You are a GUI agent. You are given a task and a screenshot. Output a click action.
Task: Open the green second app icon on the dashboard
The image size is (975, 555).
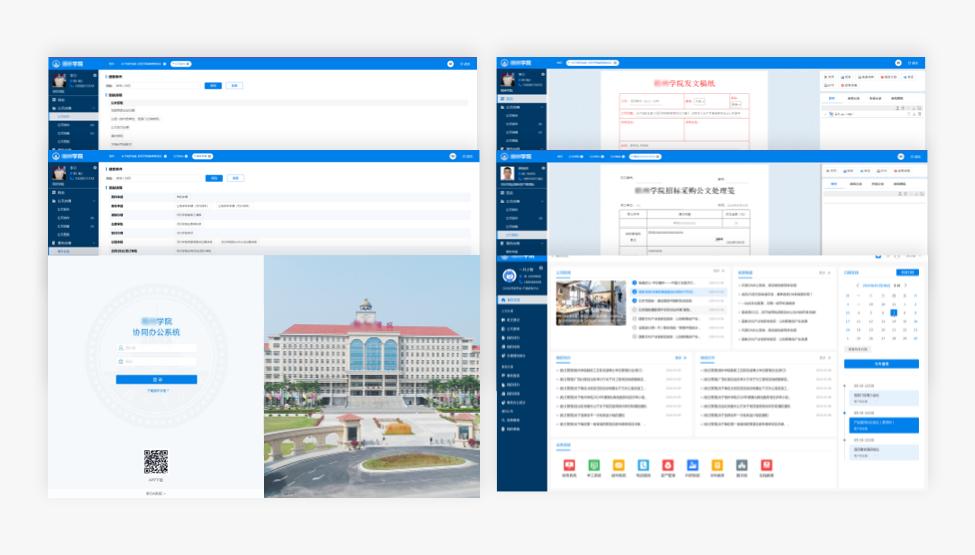[594, 465]
